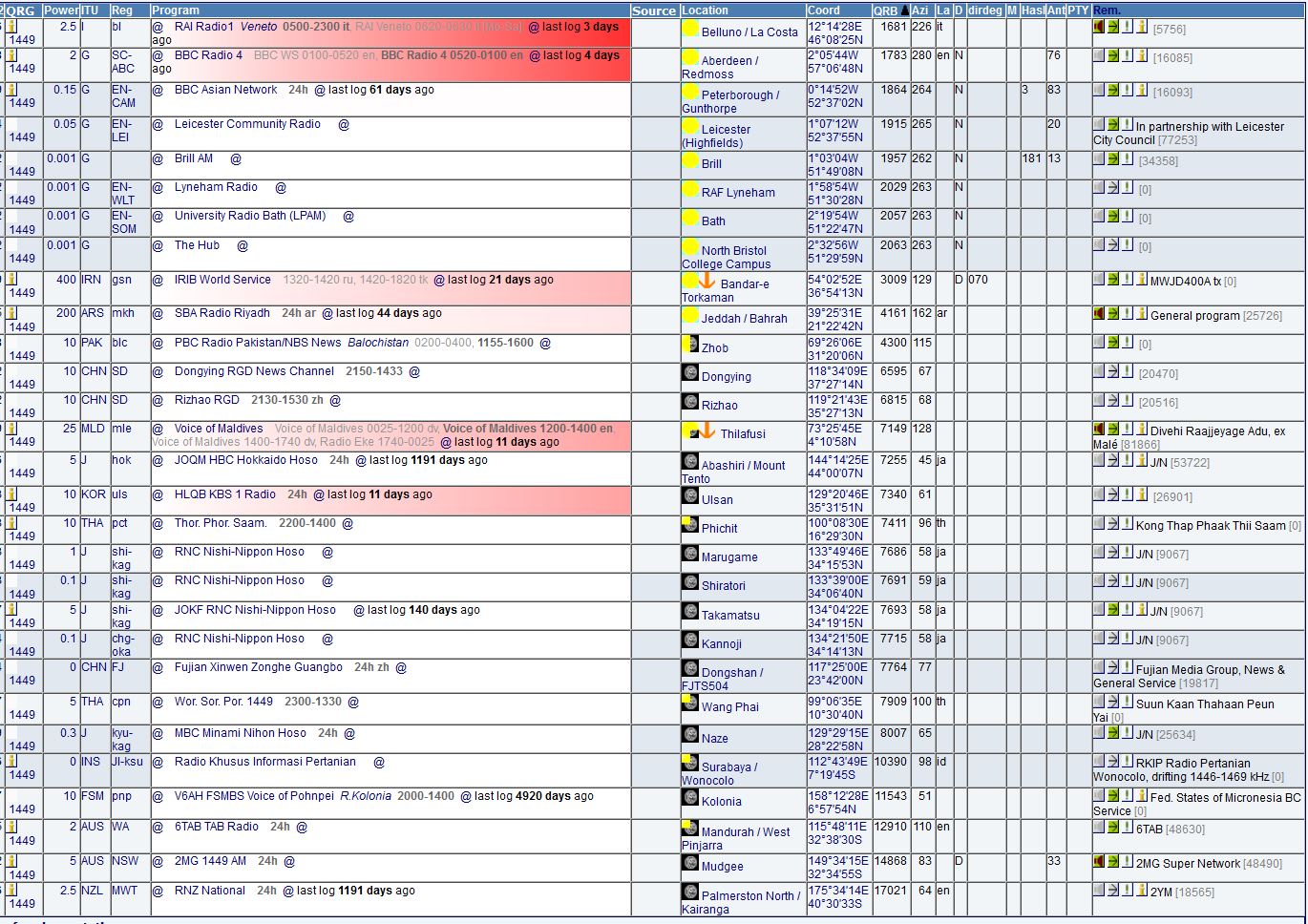The image size is (1308, 924).
Task: Click the grey arrow icon in Lyneham Radio row
Action: (x=1113, y=187)
